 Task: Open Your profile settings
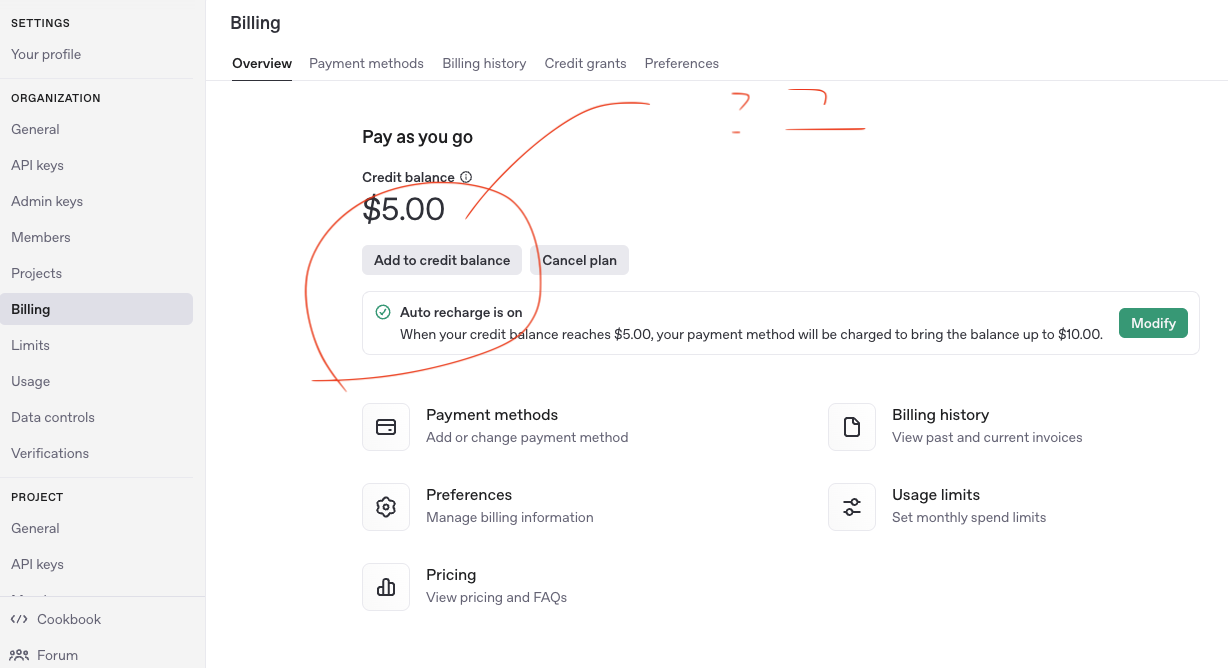46,54
